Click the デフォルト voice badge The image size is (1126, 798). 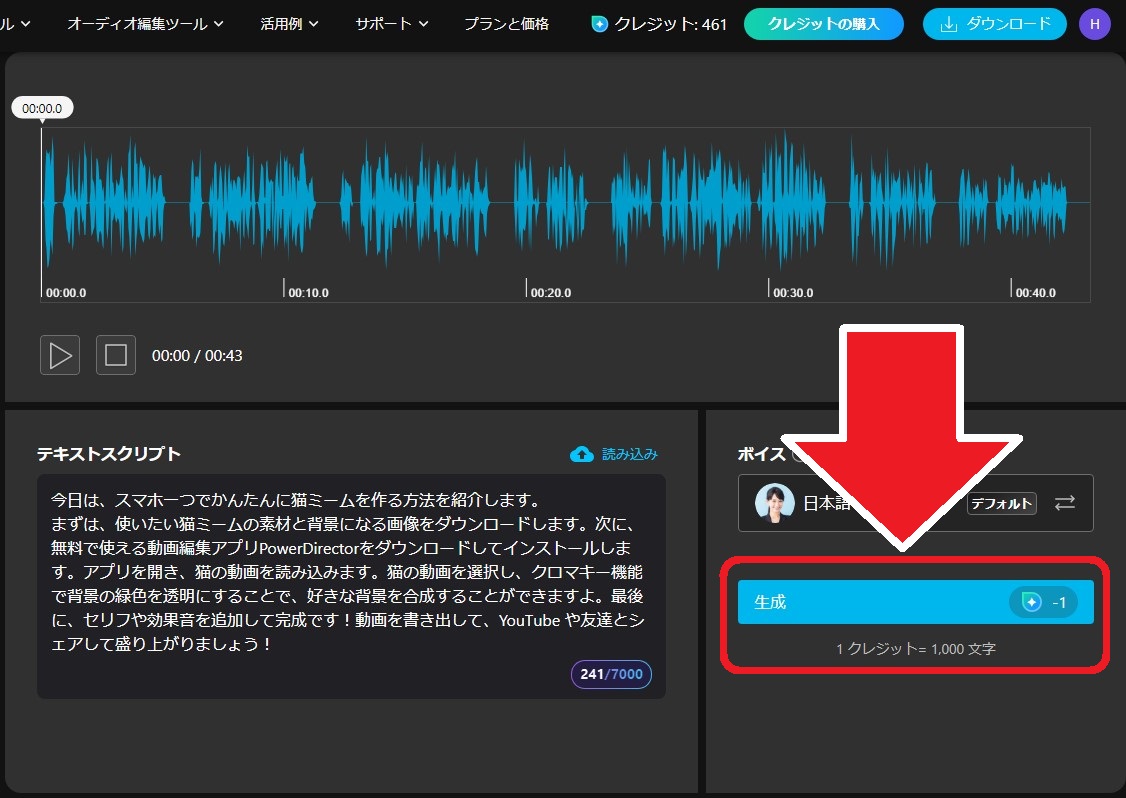1001,505
